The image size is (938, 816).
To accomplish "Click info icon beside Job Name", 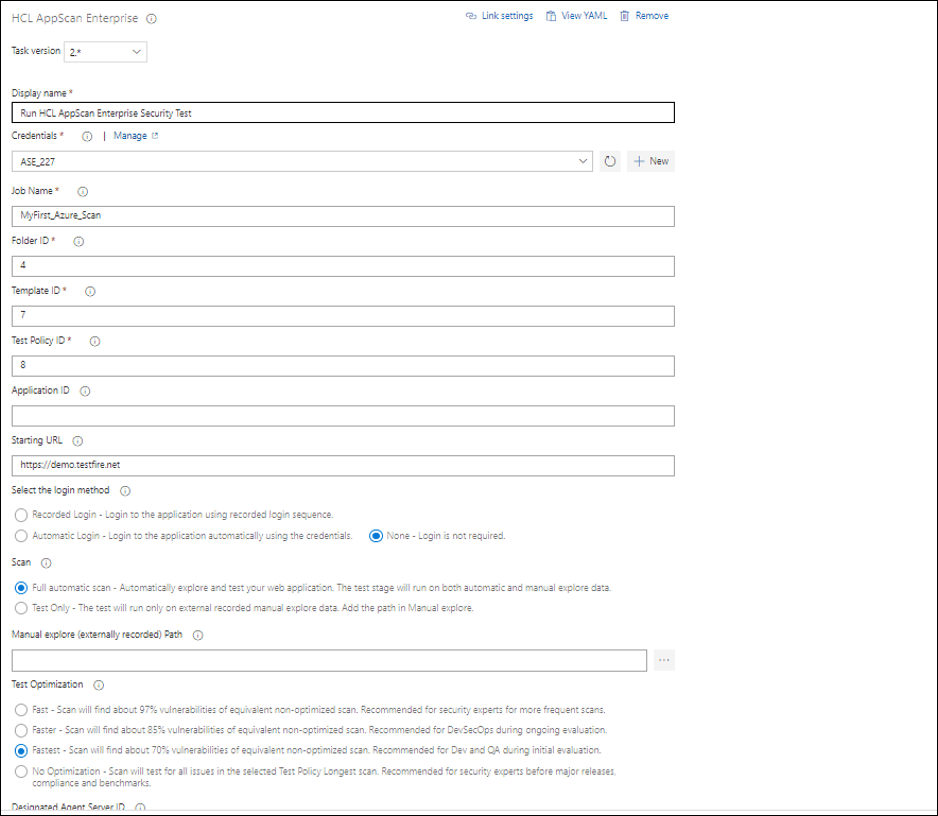I will pos(83,191).
